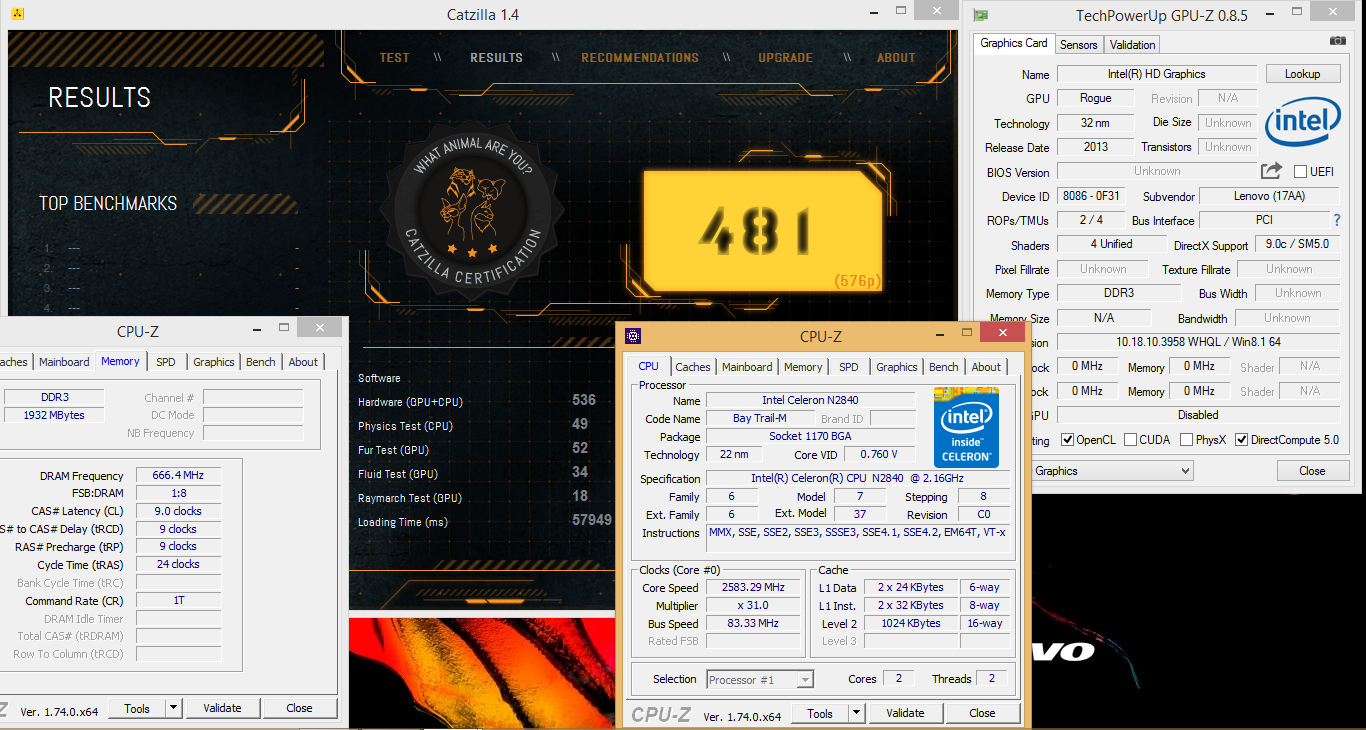Click the Catzilla app icon in title bar
The height and width of the screenshot is (730, 1366).
[17, 14]
